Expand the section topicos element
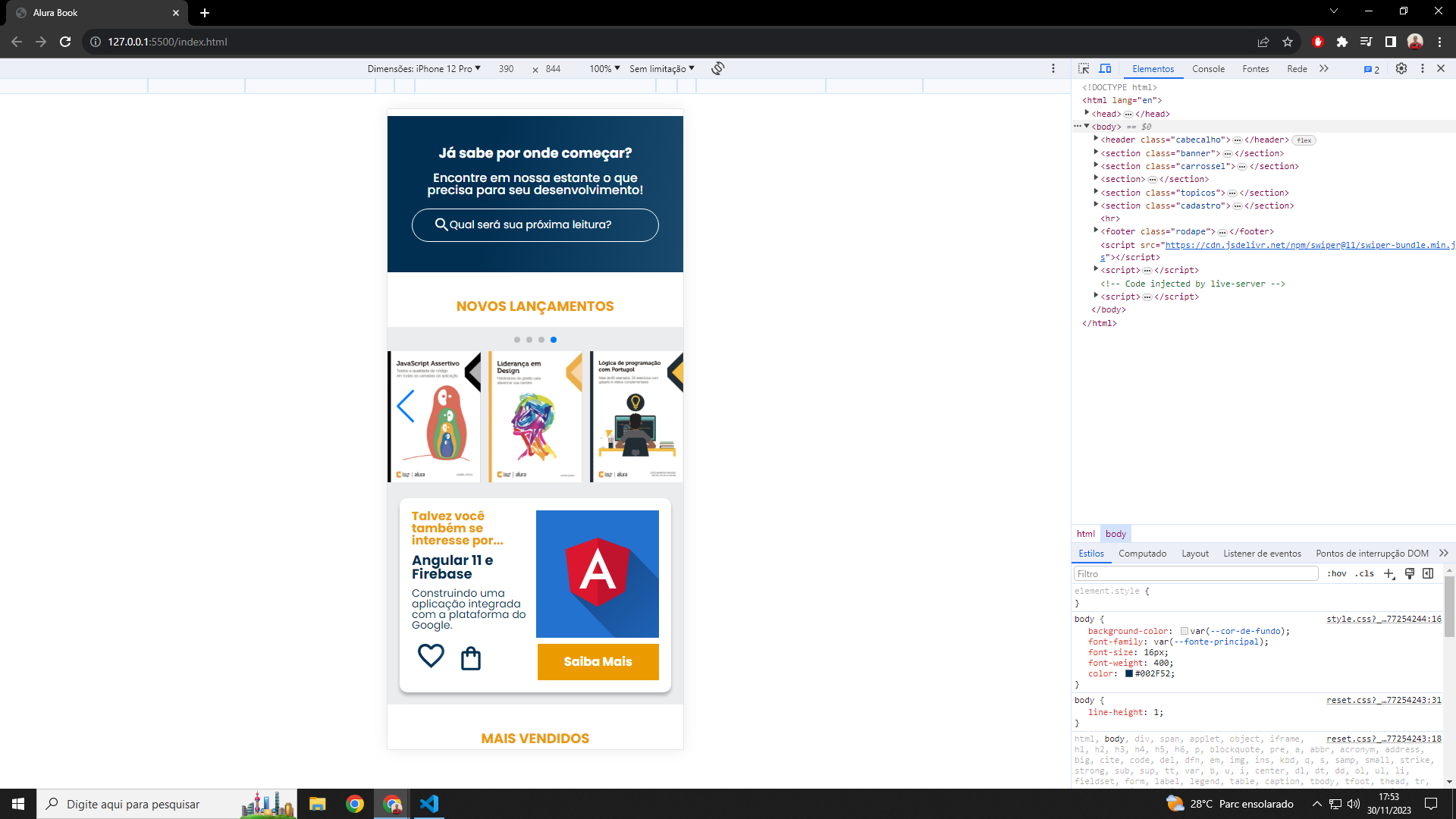This screenshot has width=1456, height=819. click(1096, 192)
